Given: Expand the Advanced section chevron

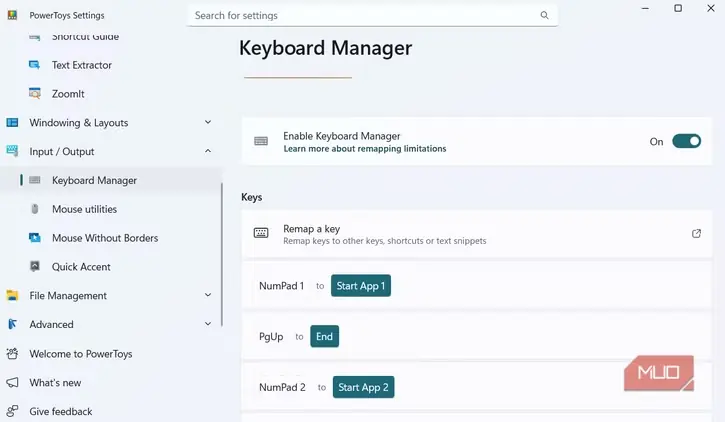Looking at the screenshot, I should pyautogui.click(x=208, y=324).
